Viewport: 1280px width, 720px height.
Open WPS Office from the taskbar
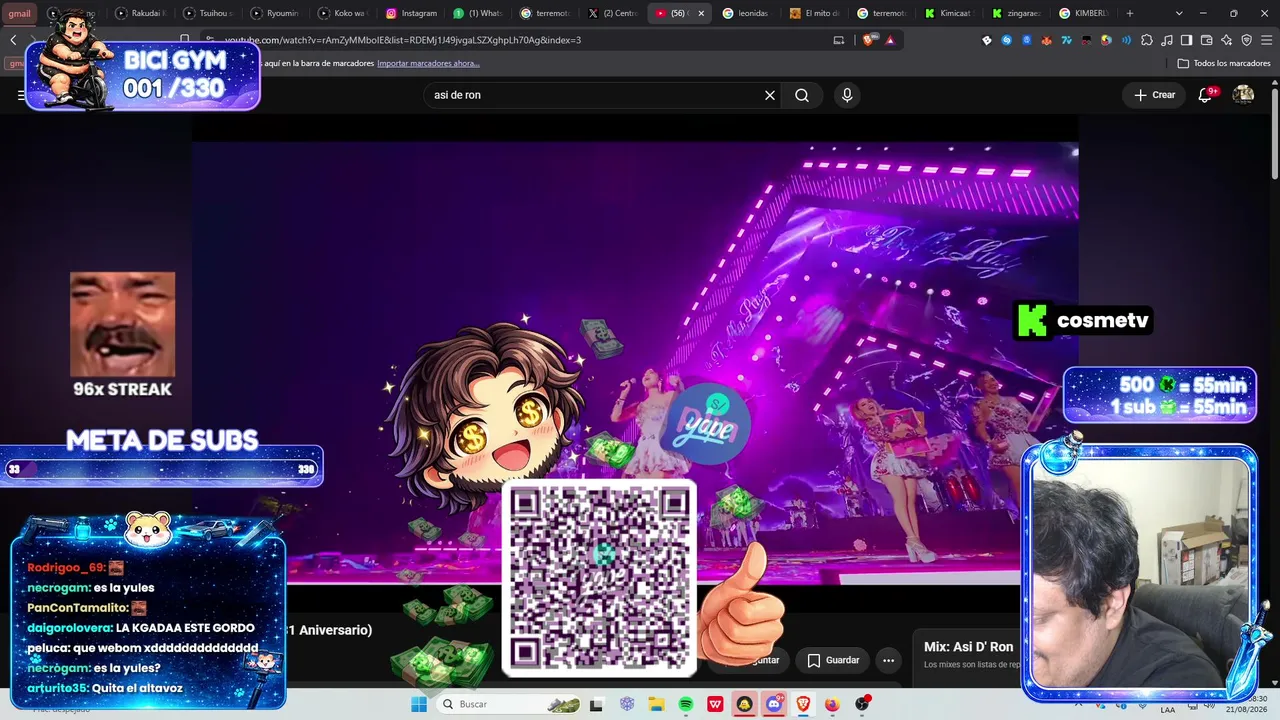point(716,704)
